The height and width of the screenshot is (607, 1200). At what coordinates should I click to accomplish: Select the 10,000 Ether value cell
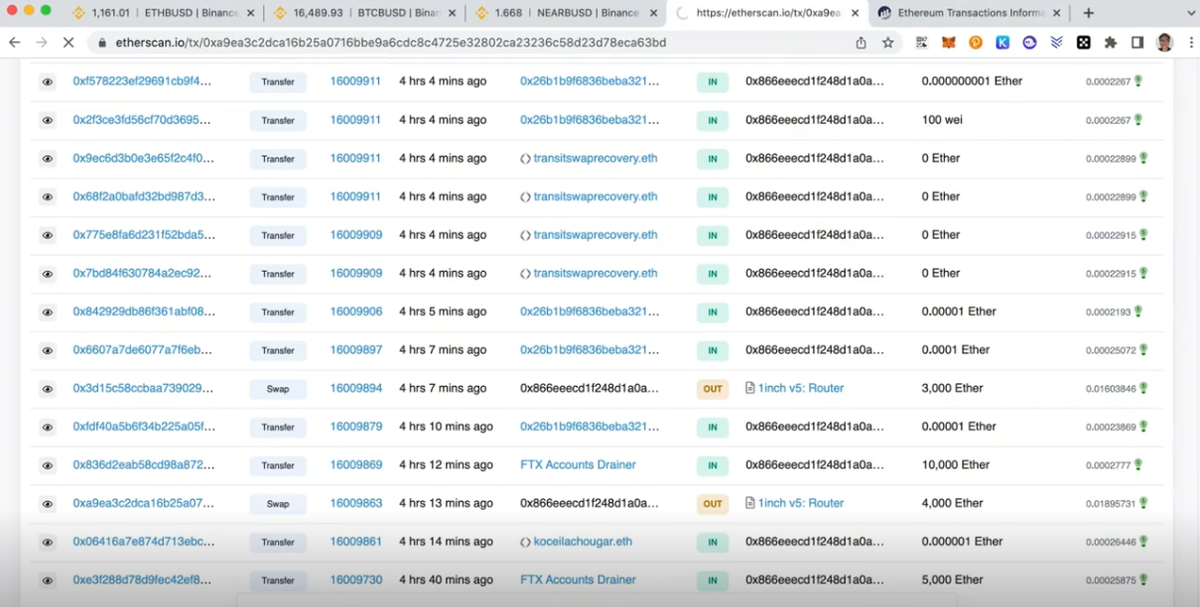coord(955,465)
